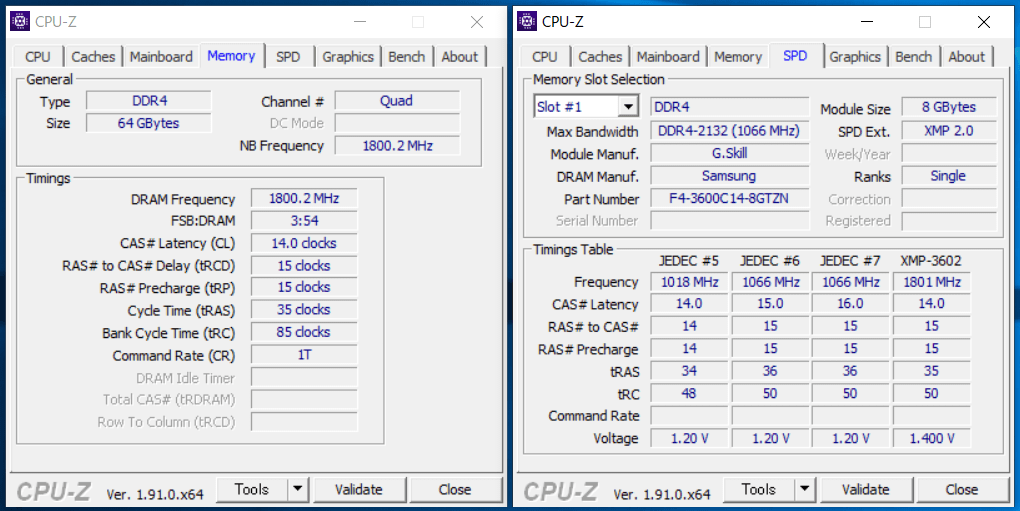This screenshot has height=511, width=1020.
Task: Switch to Caches tab in right window
Action: point(600,57)
